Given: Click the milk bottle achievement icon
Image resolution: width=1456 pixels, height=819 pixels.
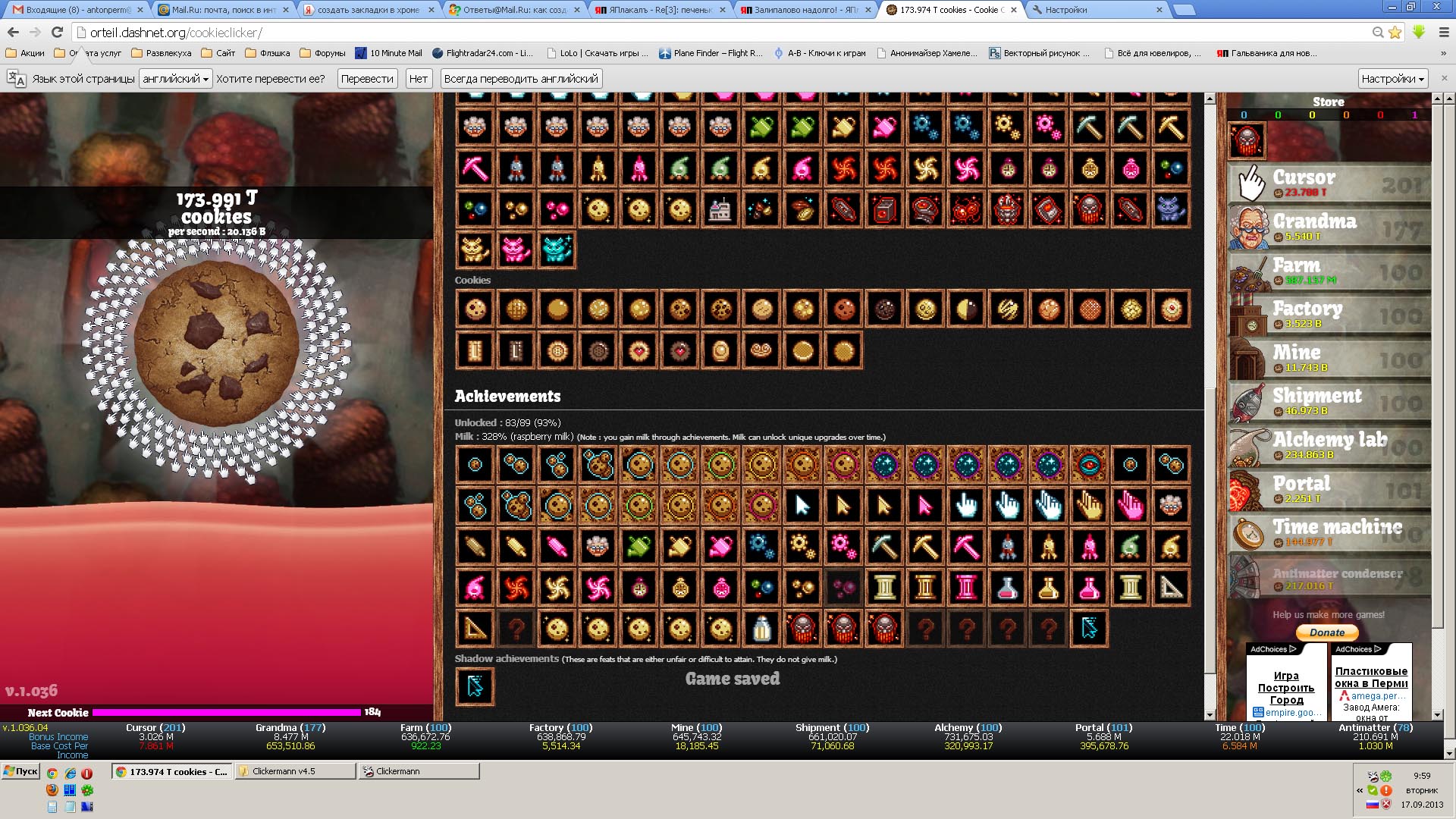Looking at the screenshot, I should coord(762,628).
